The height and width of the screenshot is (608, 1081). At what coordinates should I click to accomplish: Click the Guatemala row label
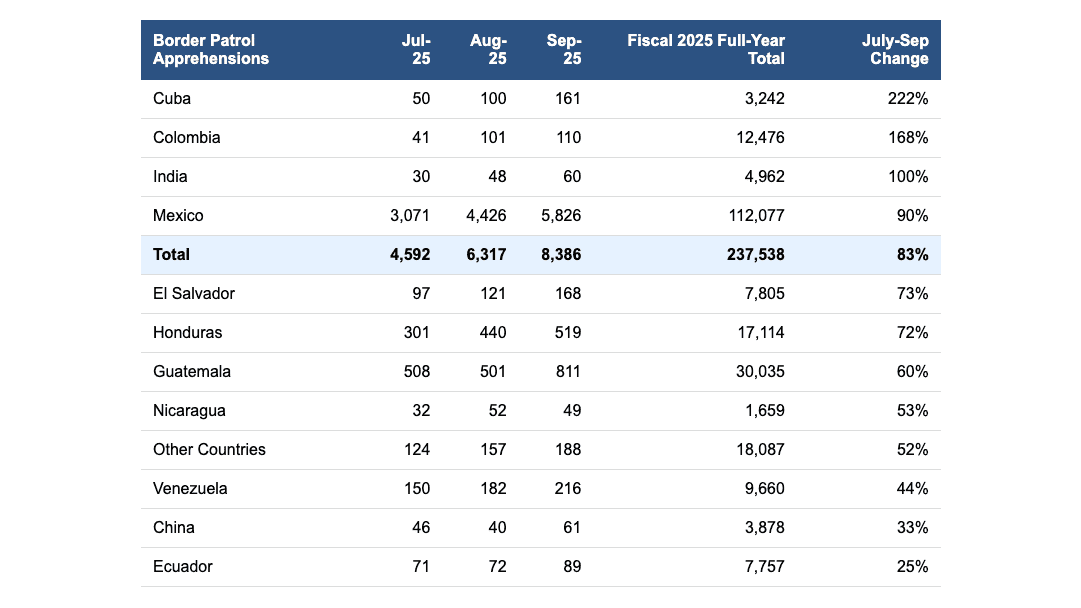(192, 372)
